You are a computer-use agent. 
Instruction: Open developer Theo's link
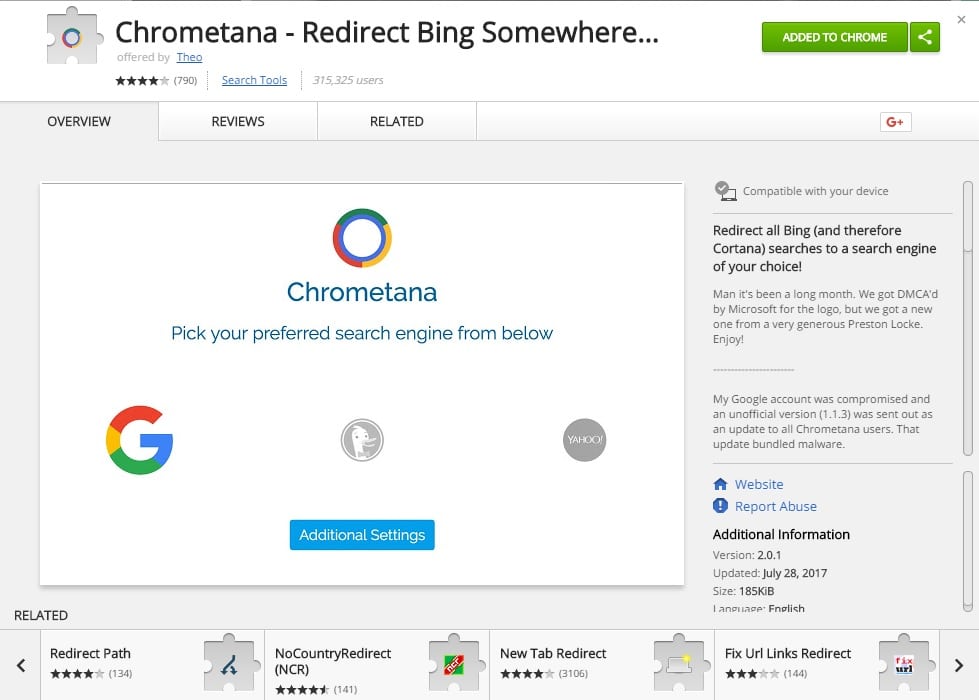189,57
